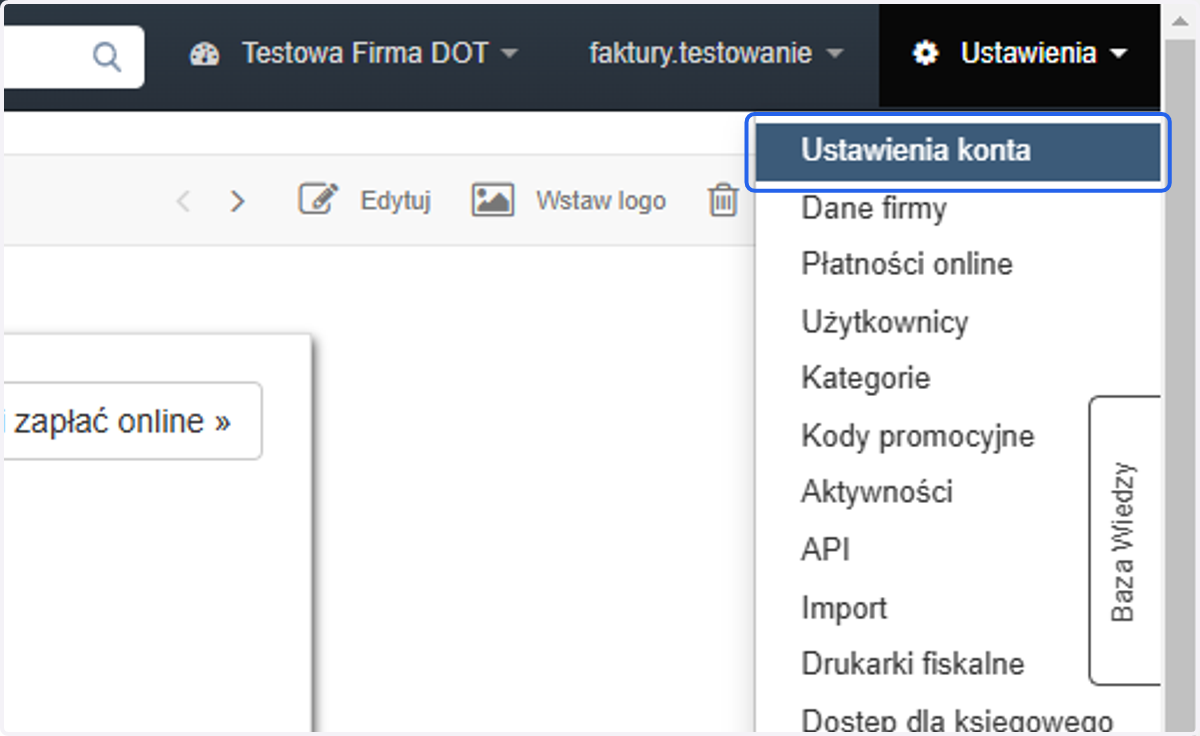Click the search magnifier icon
1200x736 pixels.
pyautogui.click(x=106, y=55)
